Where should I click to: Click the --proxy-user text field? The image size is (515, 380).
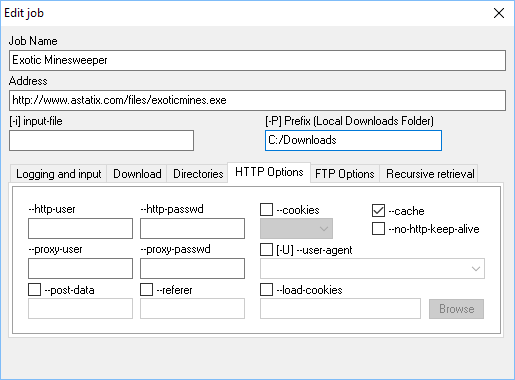(x=80, y=268)
